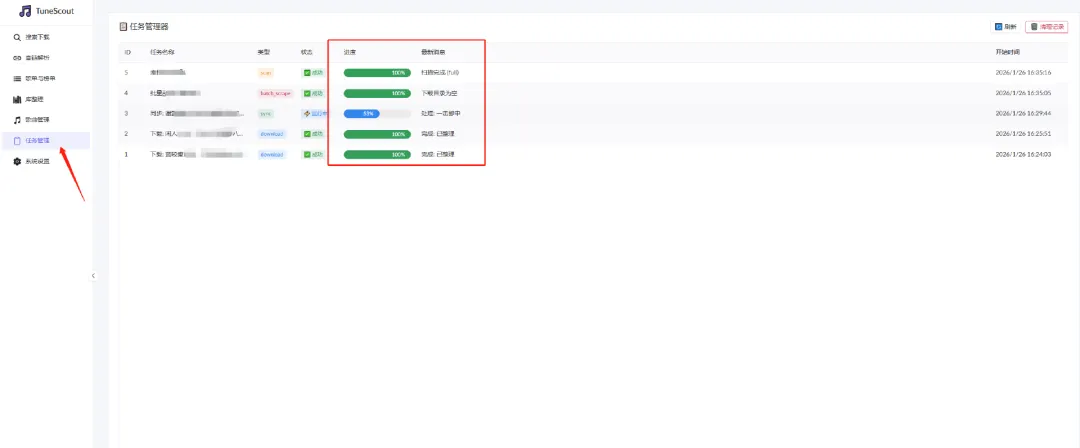Click the task name cell in row 4
The image size is (1080, 448).
(175, 93)
